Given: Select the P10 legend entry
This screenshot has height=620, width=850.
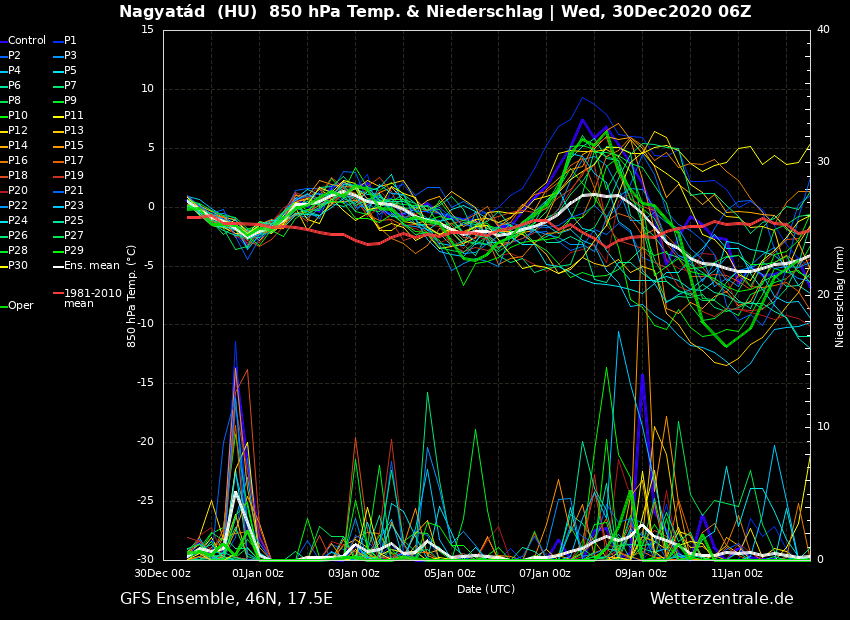Looking at the screenshot, I should coord(18,116).
